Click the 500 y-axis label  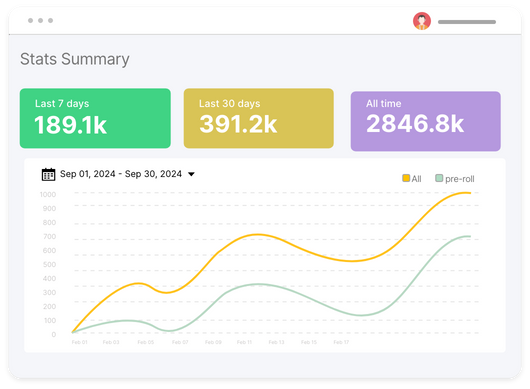[49, 265]
